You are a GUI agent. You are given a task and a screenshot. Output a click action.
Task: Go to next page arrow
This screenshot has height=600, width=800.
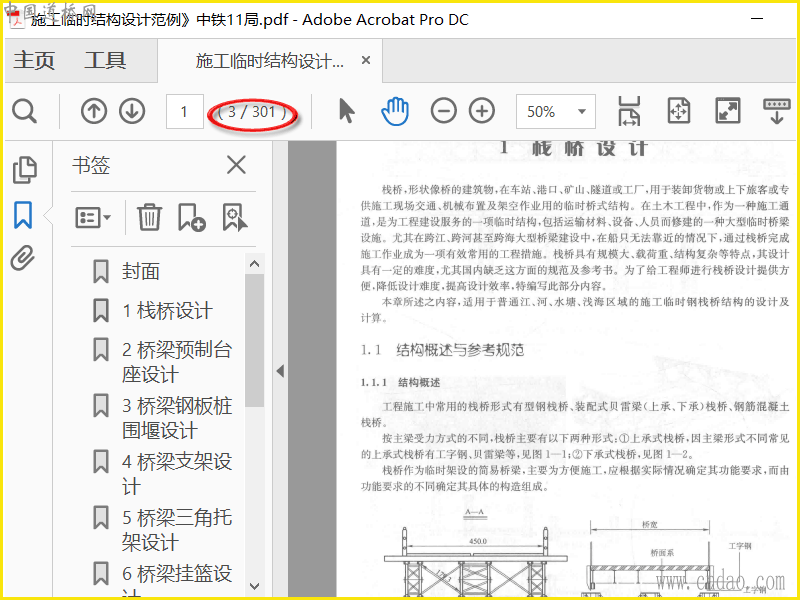(x=132, y=111)
